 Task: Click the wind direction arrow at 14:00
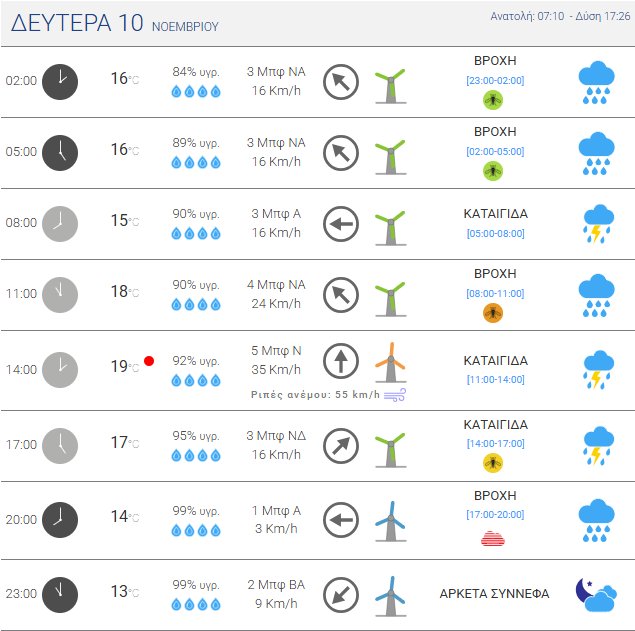coord(341,361)
